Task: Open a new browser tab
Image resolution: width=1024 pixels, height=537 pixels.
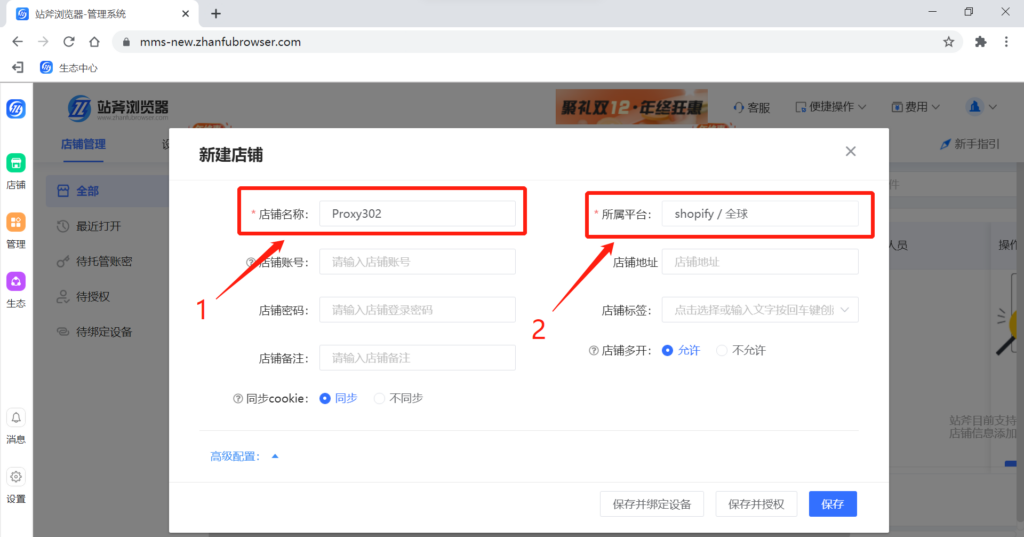Action: (216, 13)
